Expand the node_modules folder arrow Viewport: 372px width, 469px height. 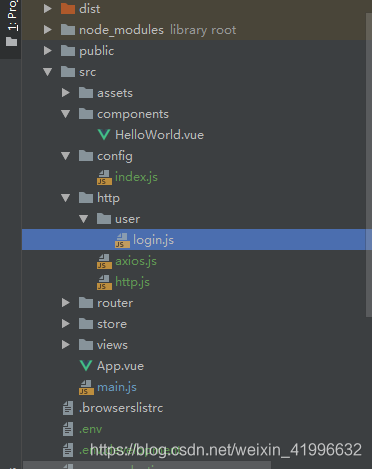pyautogui.click(x=48, y=30)
